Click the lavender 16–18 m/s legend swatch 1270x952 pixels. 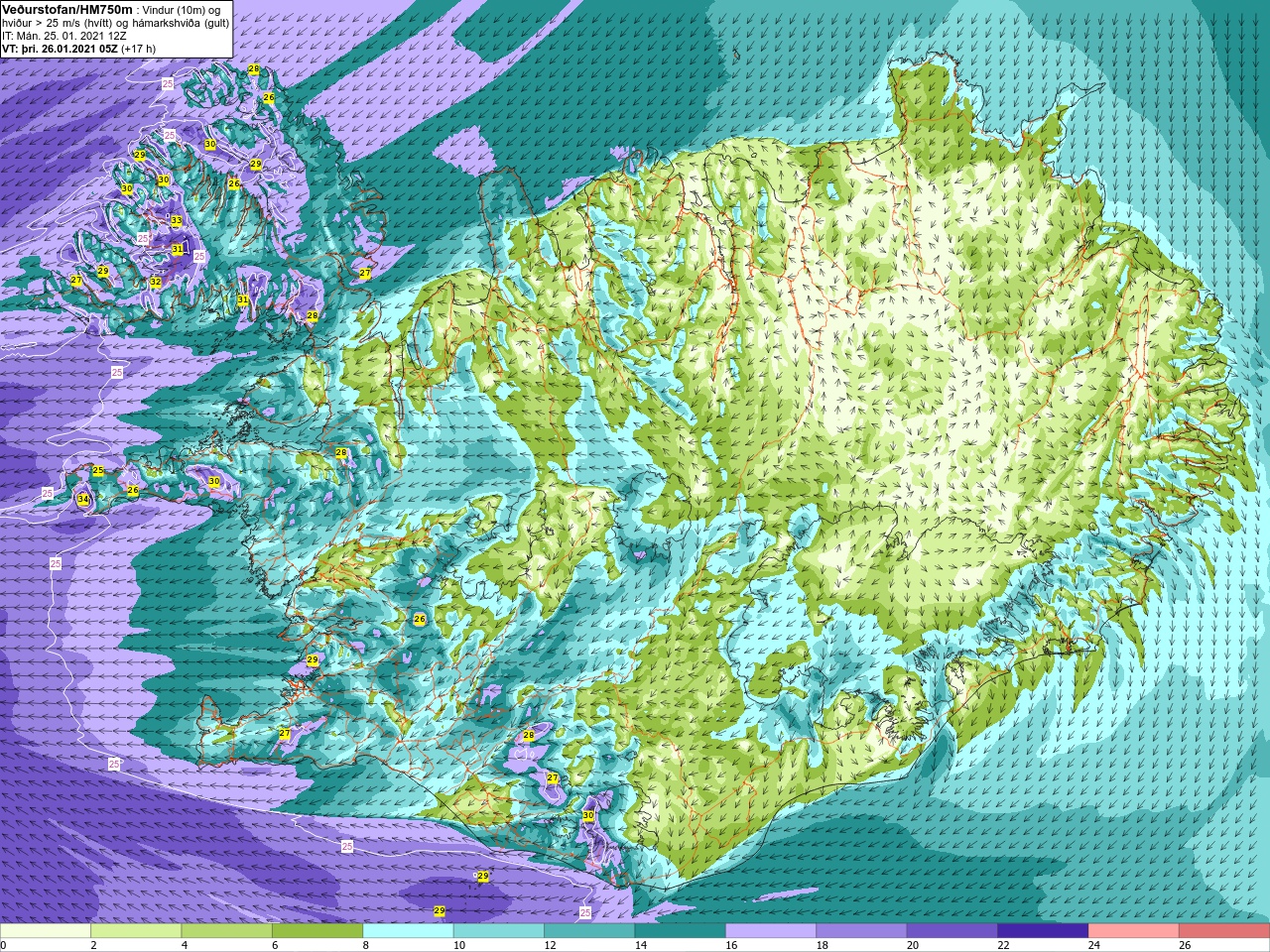pos(771,931)
